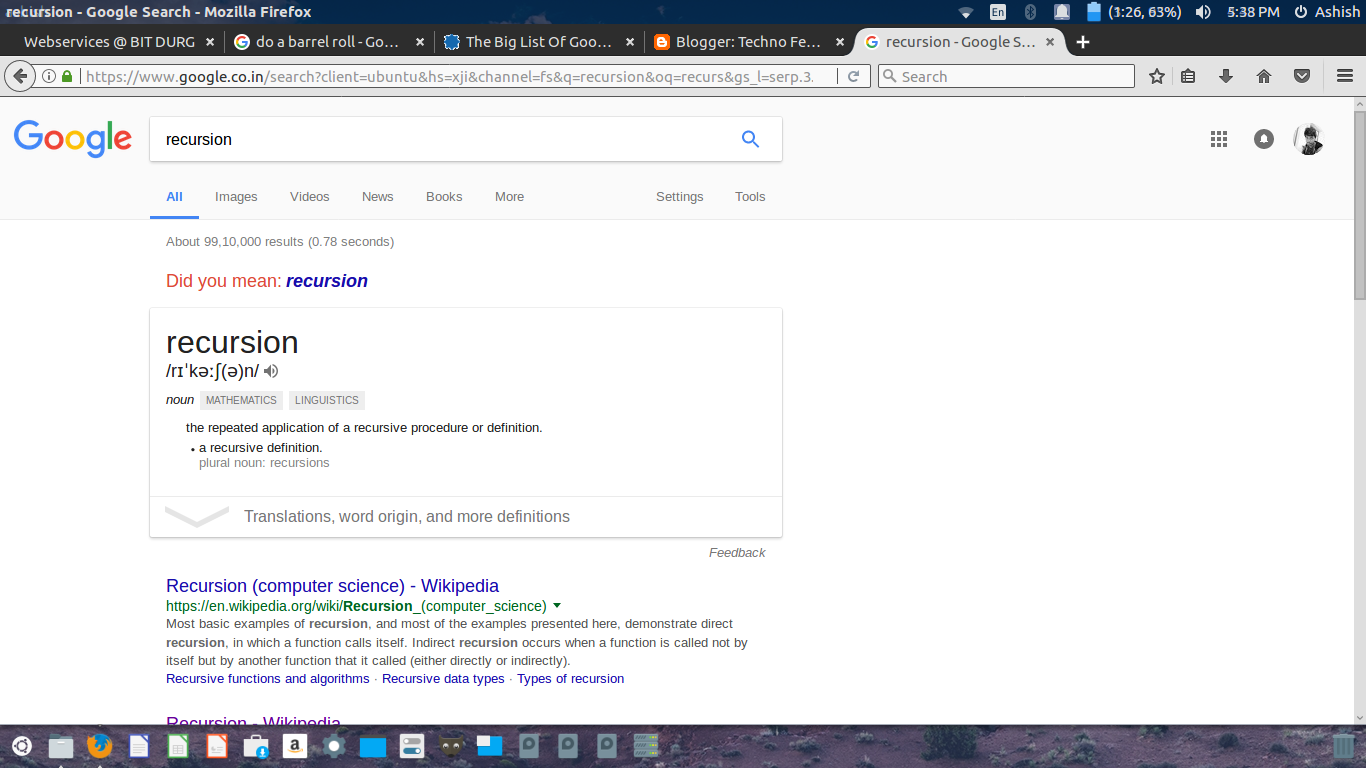This screenshot has height=768, width=1366.
Task: Select the Books search tab
Action: coord(444,197)
